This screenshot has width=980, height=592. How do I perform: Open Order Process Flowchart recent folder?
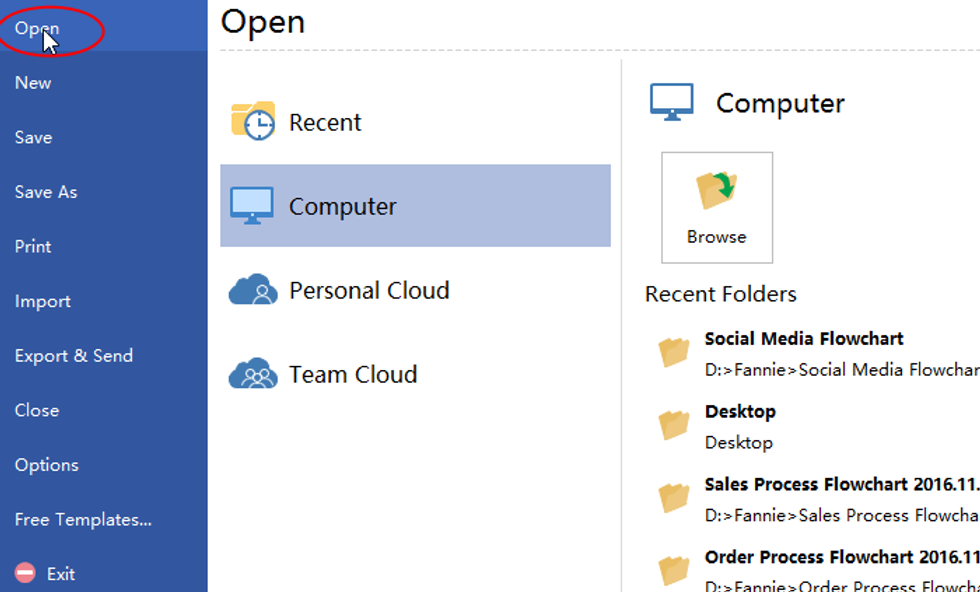(841, 557)
